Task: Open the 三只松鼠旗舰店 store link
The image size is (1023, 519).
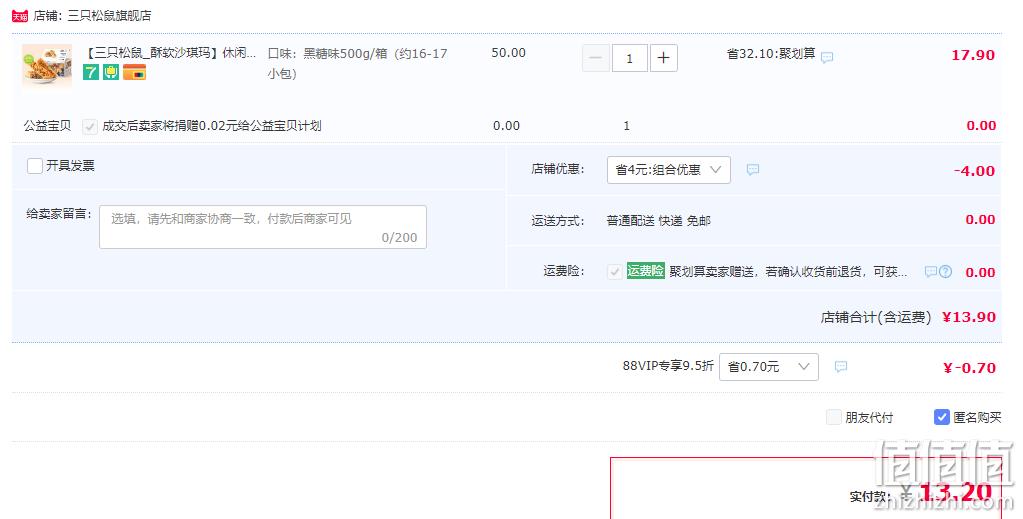Action: point(109,16)
